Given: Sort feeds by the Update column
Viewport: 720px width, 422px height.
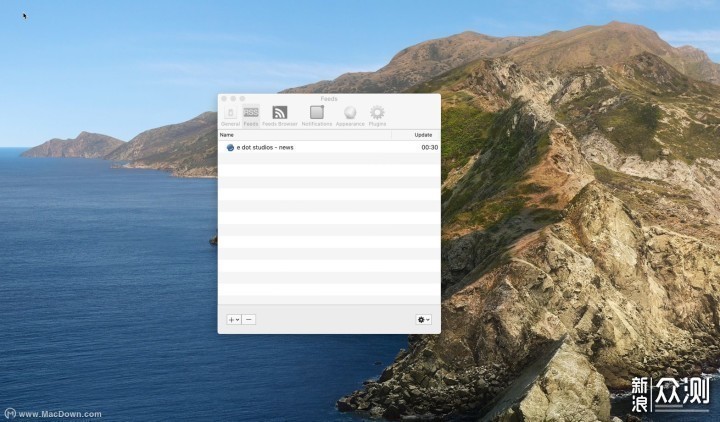Looking at the screenshot, I should click(x=416, y=135).
